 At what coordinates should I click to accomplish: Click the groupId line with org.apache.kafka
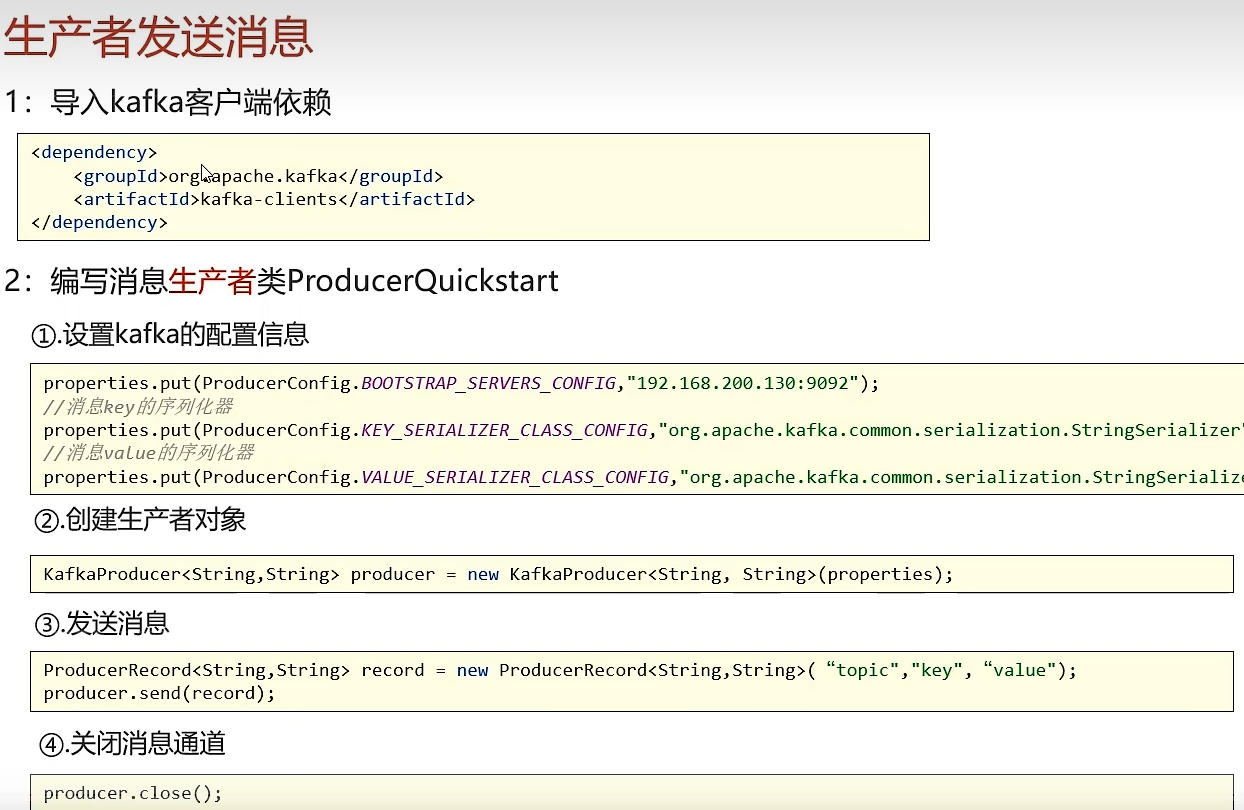(258, 176)
